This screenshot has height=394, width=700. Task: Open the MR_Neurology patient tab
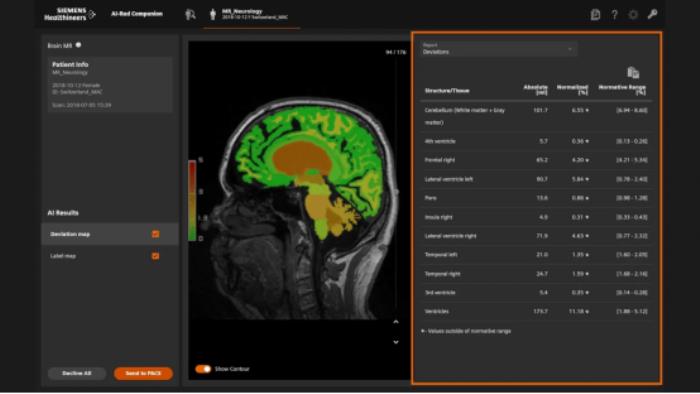click(251, 15)
